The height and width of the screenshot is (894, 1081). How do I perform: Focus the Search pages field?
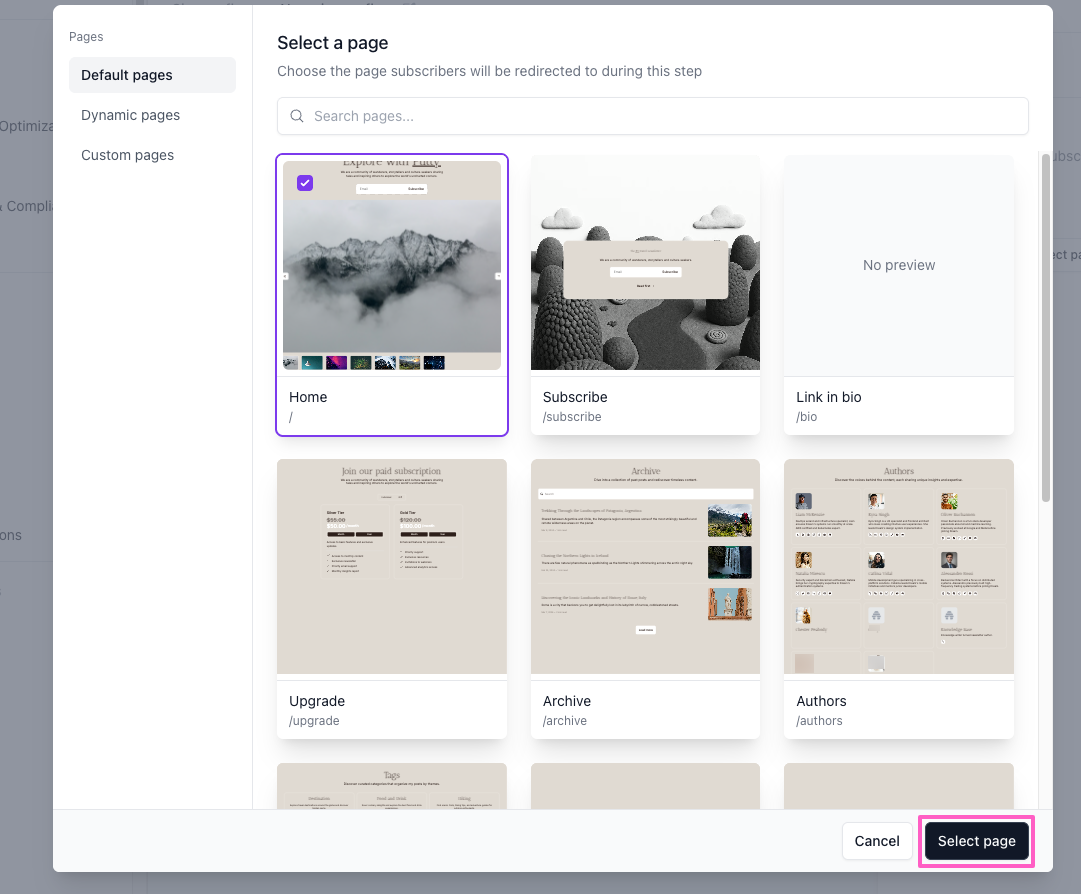click(652, 116)
